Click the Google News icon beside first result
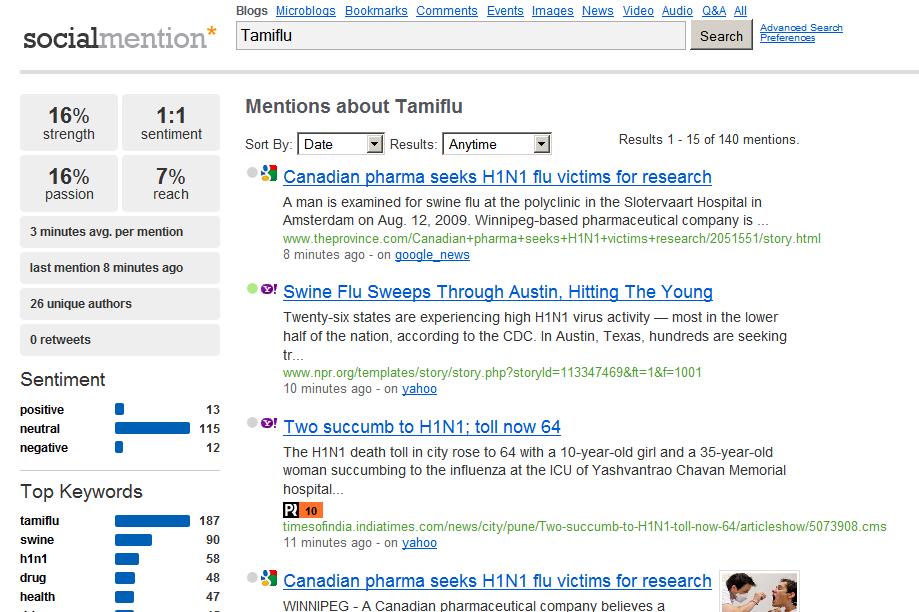This screenshot has width=919, height=612. (269, 173)
